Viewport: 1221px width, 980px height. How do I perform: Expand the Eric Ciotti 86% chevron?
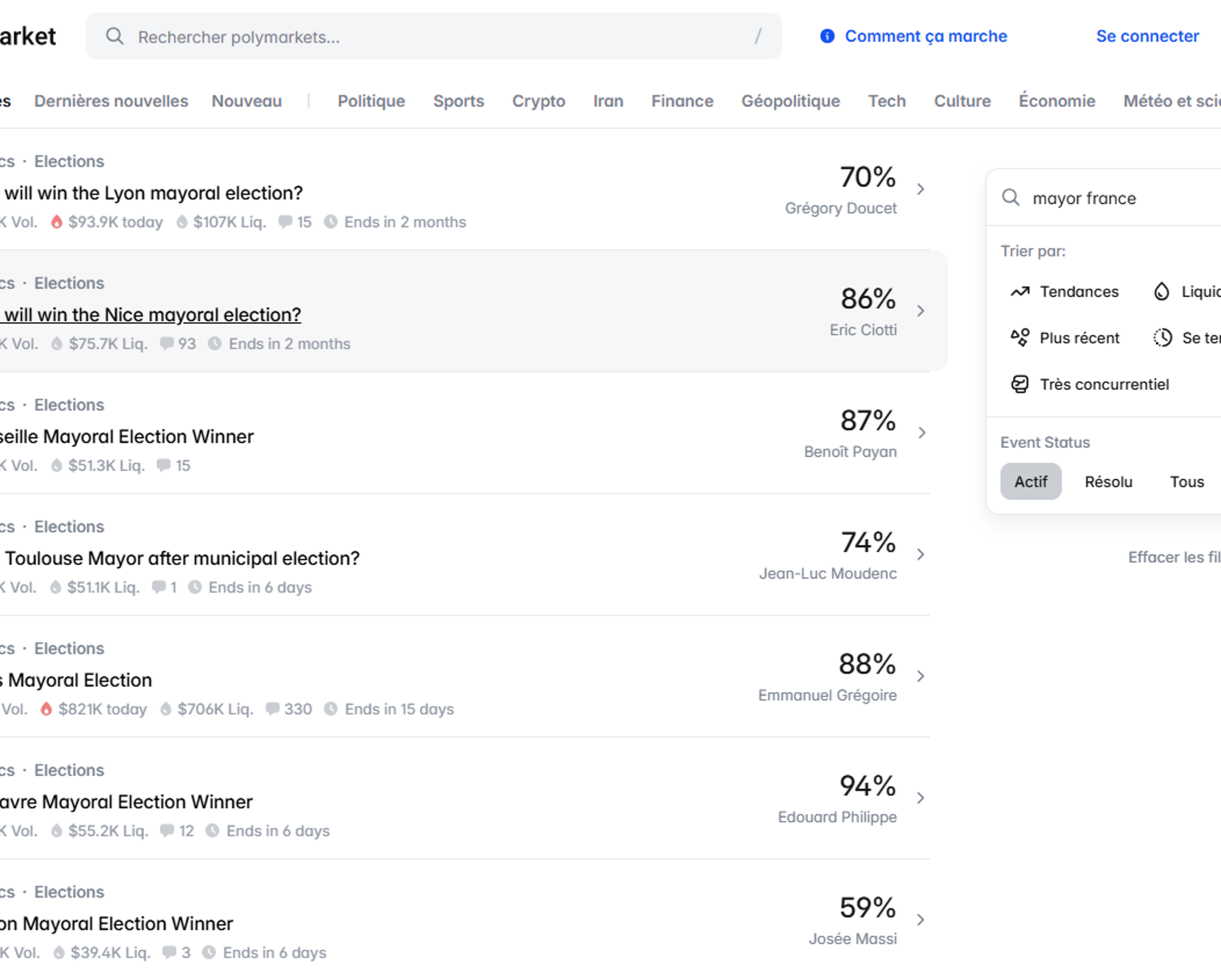coord(921,311)
